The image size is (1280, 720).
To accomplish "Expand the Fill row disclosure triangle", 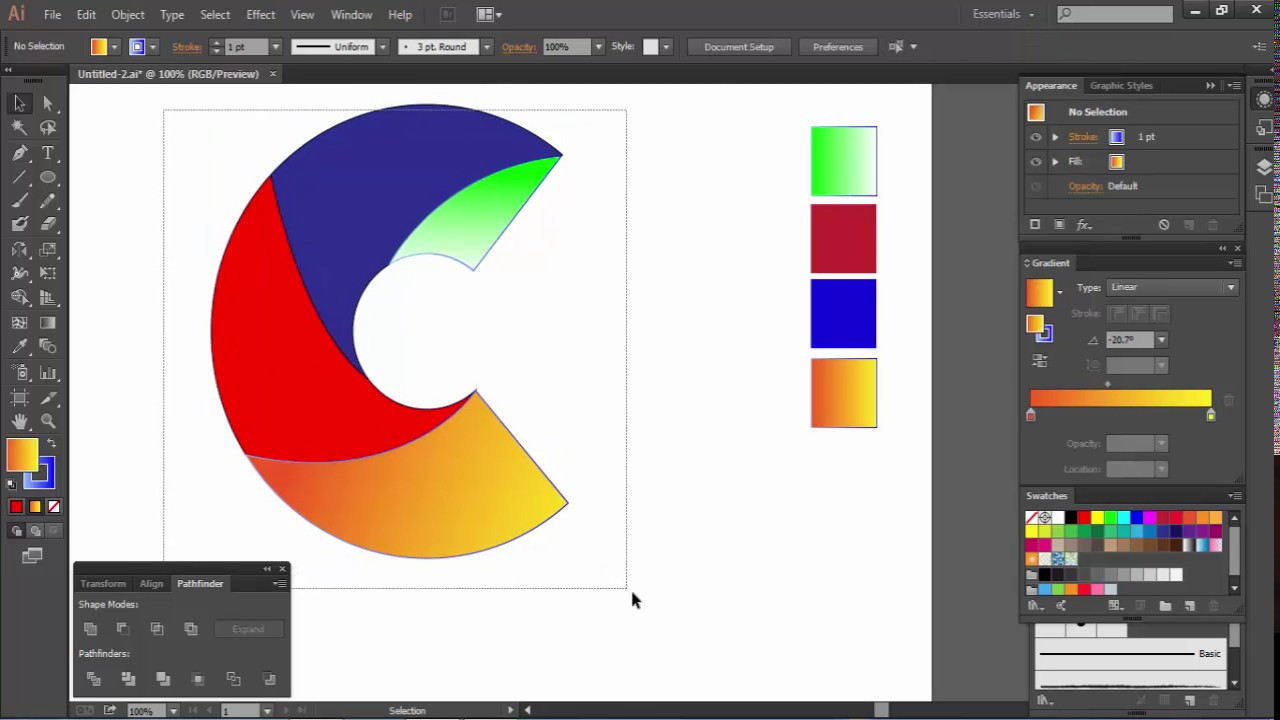I will (1055, 161).
